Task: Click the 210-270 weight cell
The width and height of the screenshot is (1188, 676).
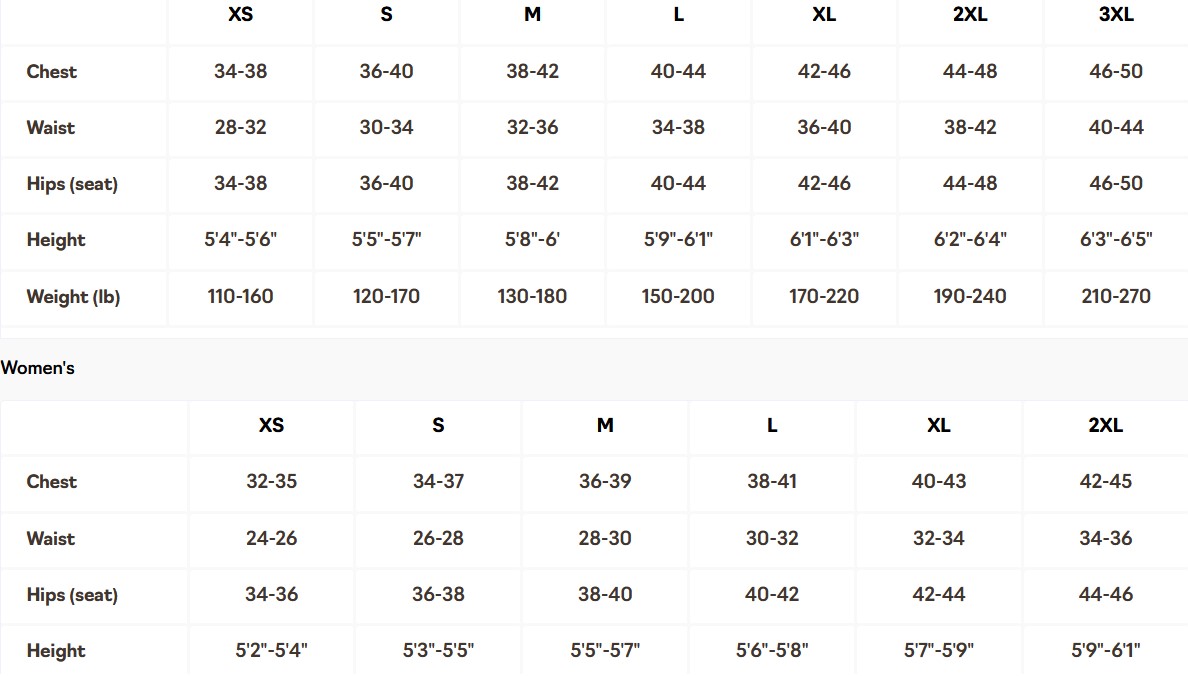Action: [1115, 296]
